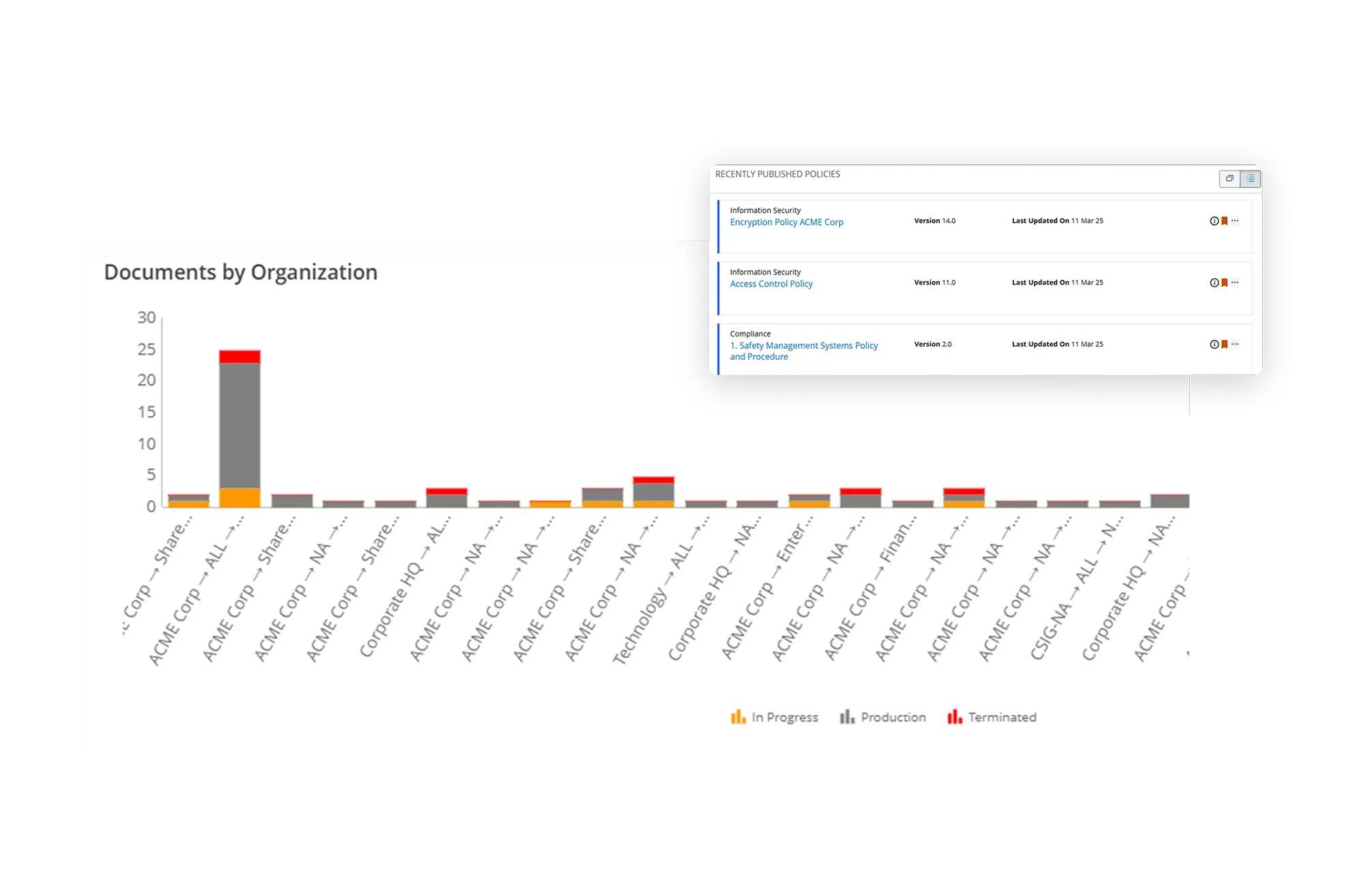Open more options for Access Control Policy
The image size is (1348, 896).
tap(1235, 283)
